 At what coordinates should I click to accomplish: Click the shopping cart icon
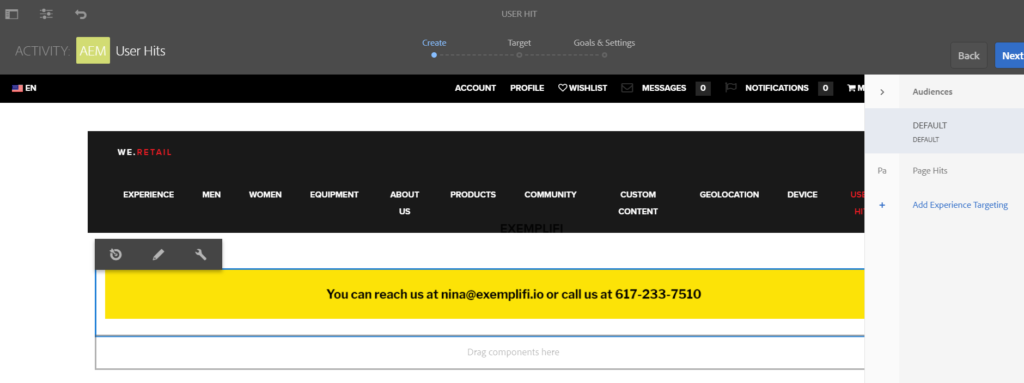851,88
